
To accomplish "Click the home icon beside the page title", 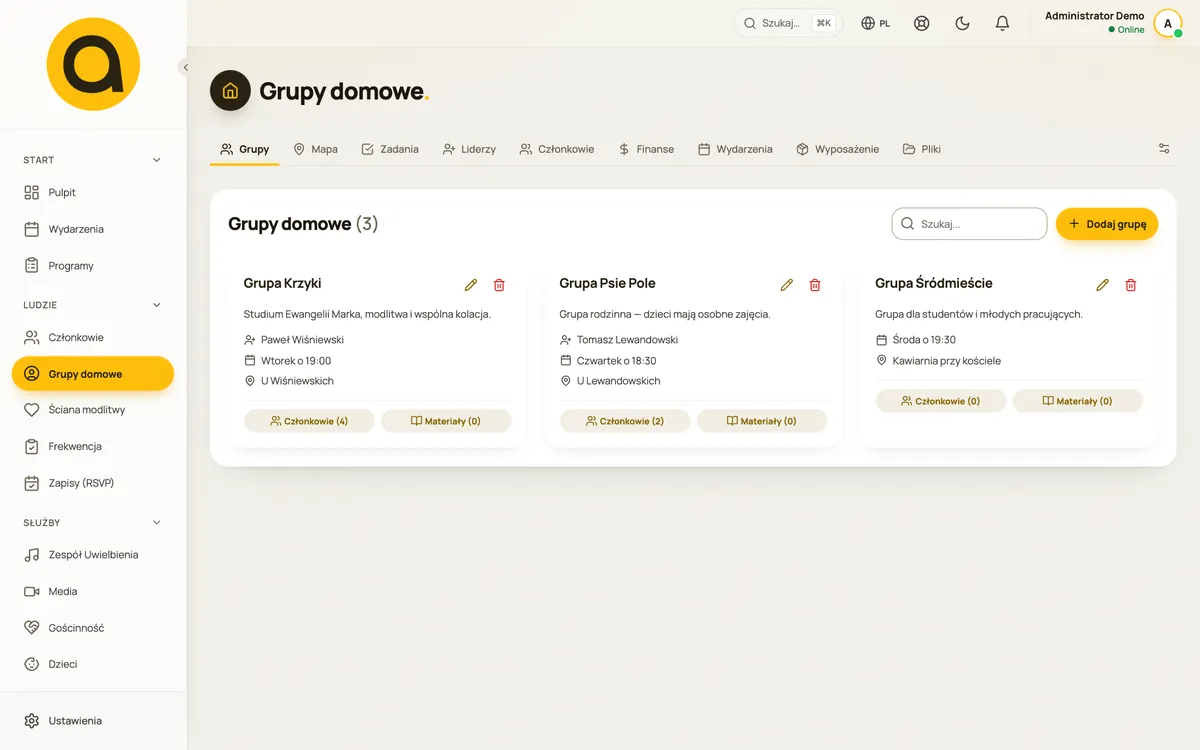I will 230,91.
